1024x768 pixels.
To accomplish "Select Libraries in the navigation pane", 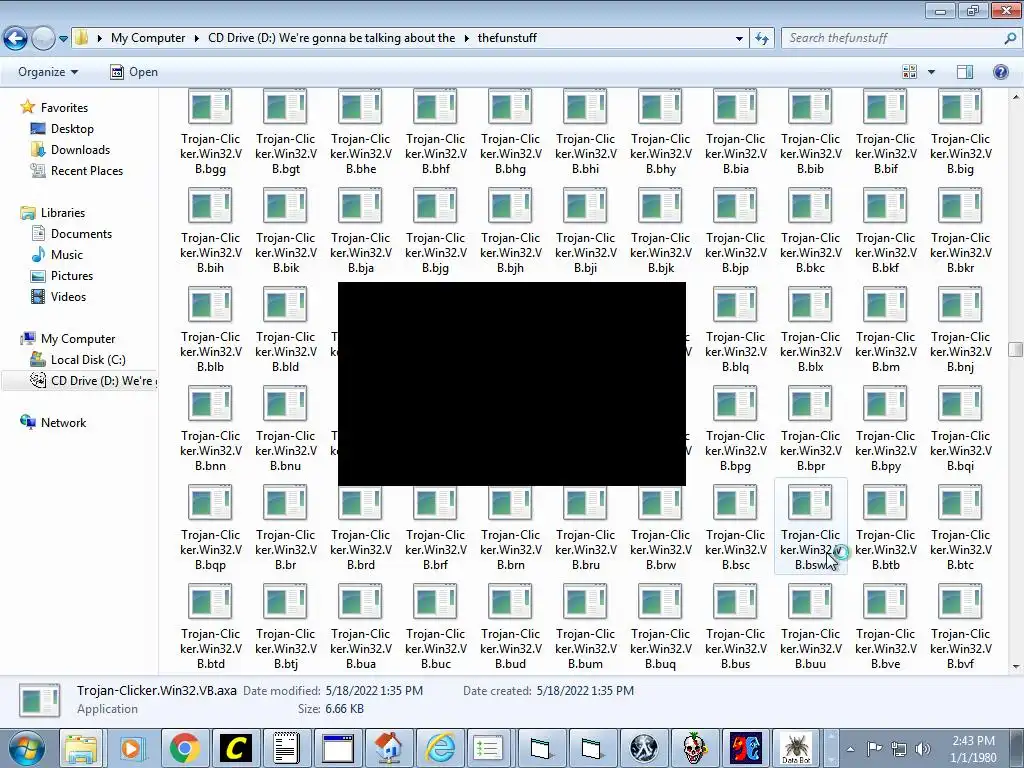I will [x=63, y=213].
